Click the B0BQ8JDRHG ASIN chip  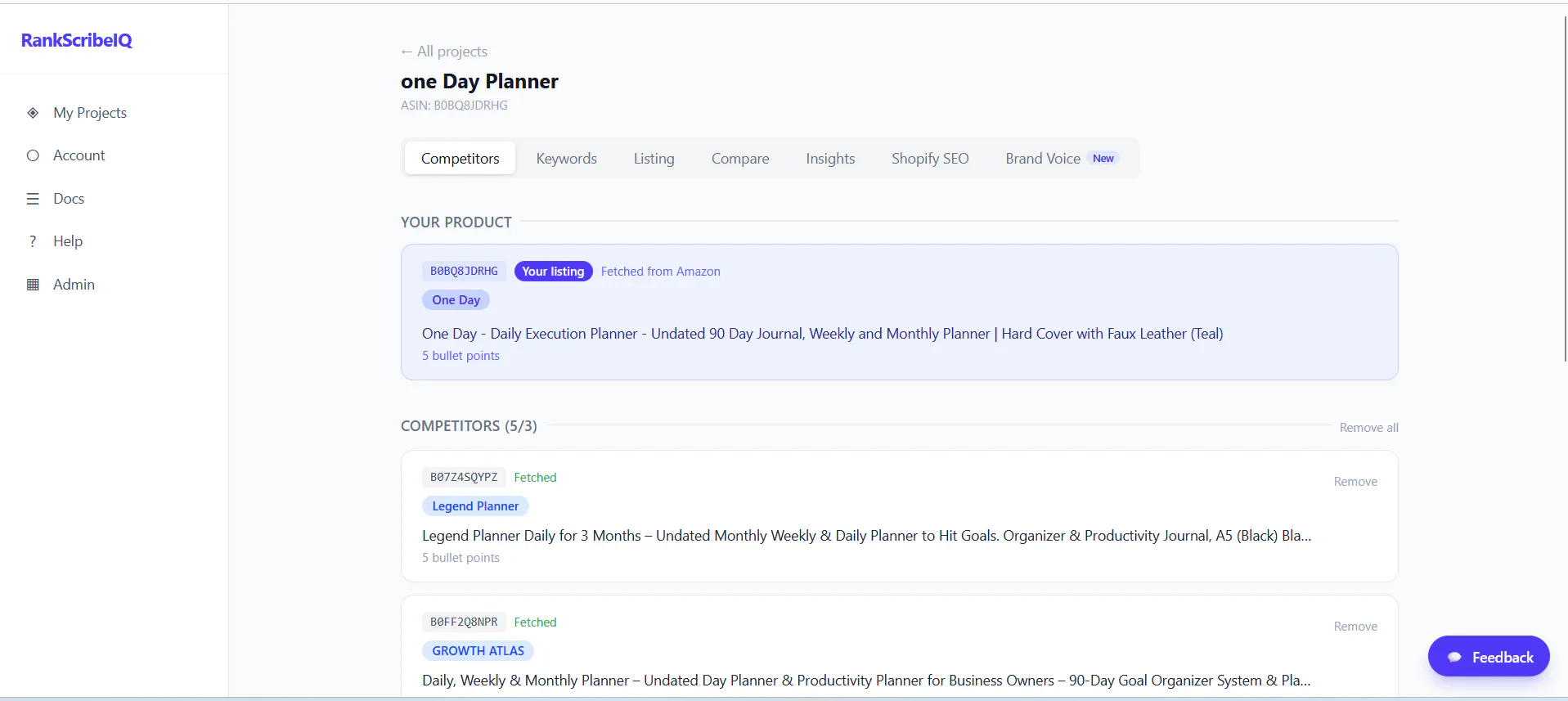[464, 271]
